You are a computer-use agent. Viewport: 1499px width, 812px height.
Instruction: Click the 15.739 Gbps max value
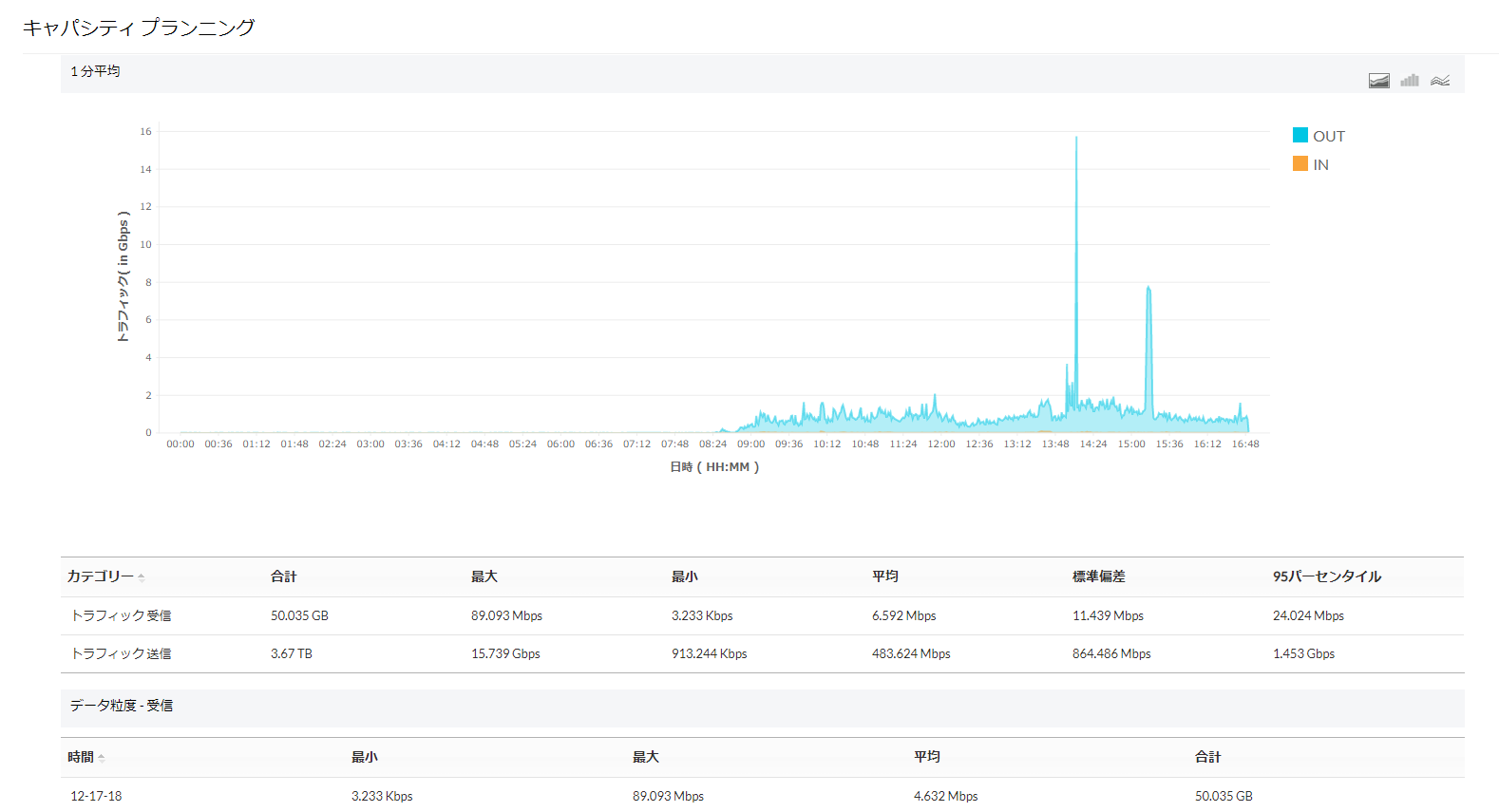point(505,653)
